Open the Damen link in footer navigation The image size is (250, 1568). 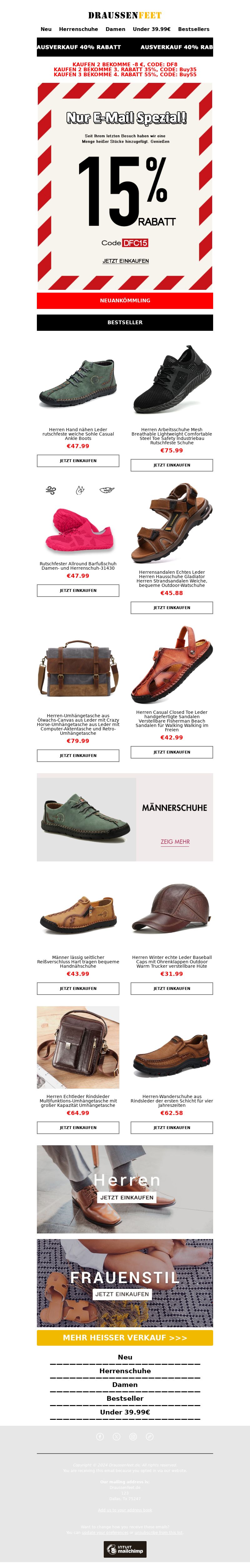point(125,1384)
